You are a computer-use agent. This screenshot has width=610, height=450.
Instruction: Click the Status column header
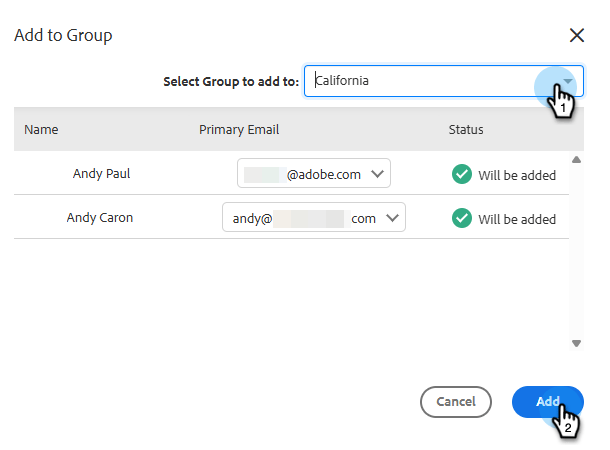466,130
